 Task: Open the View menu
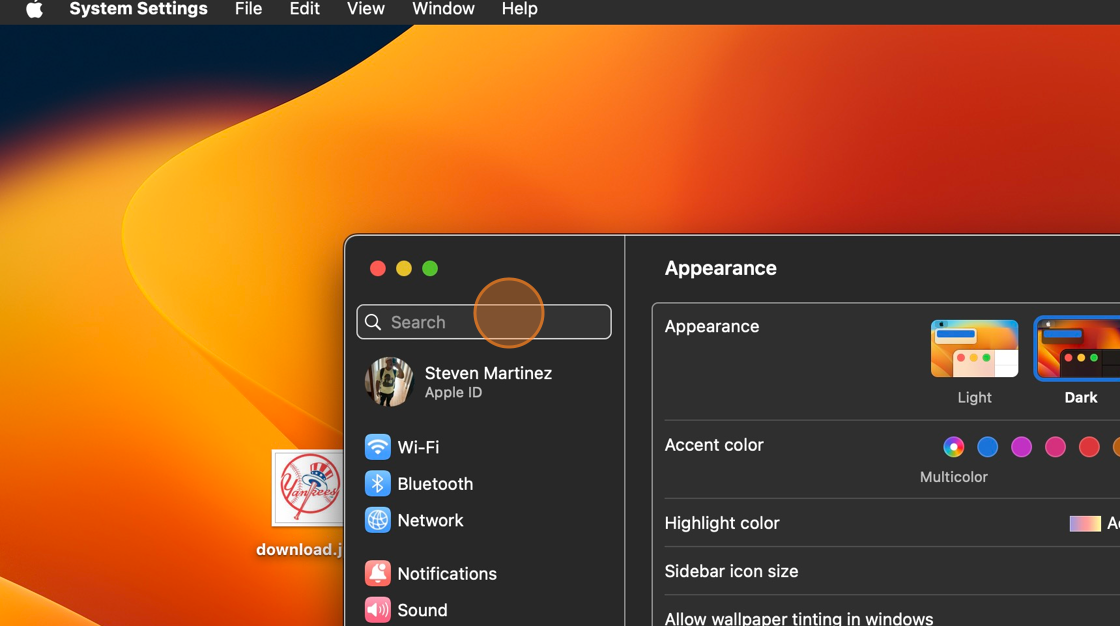(366, 9)
